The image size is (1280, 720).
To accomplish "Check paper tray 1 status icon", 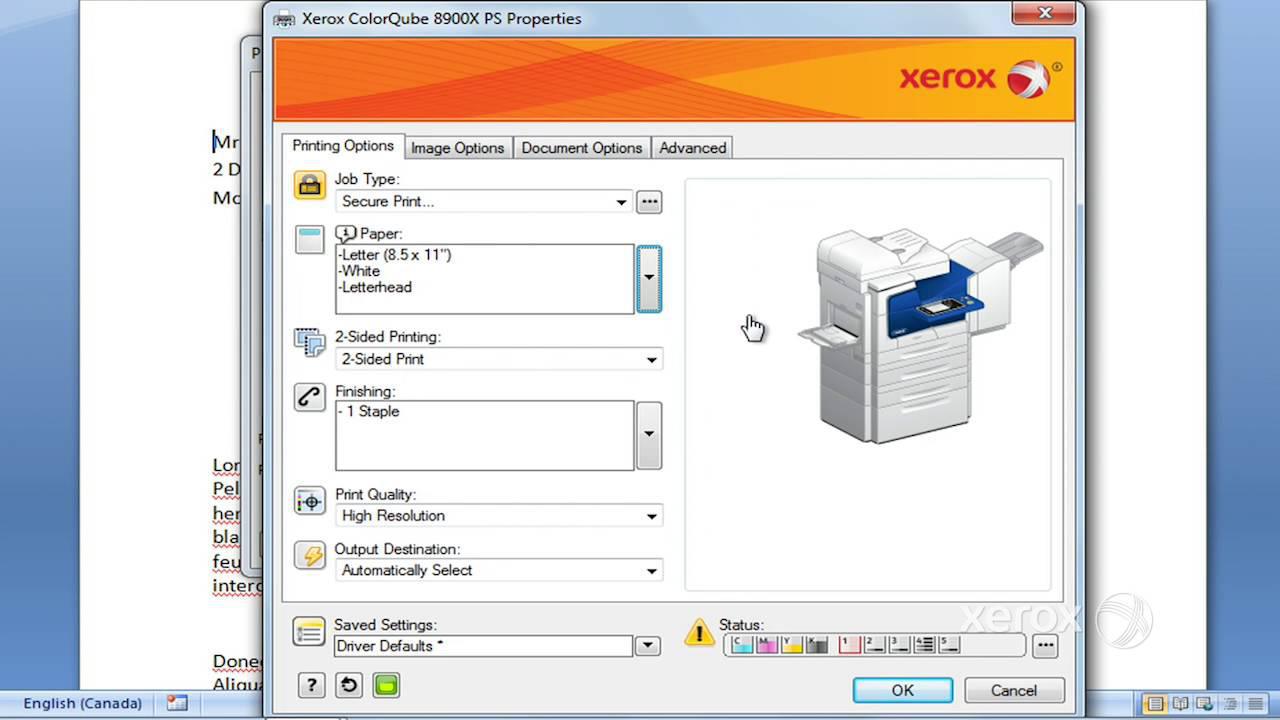I will click(850, 644).
